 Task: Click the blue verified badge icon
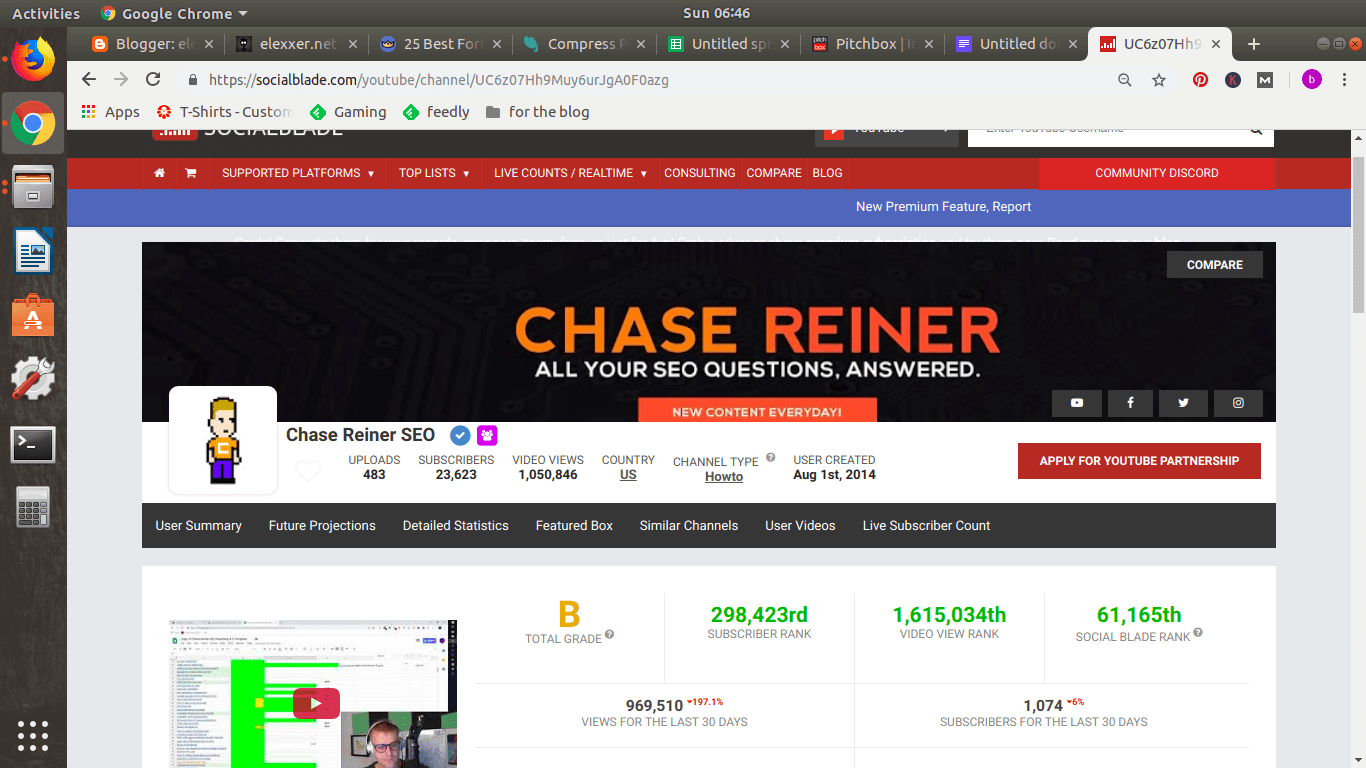click(460, 435)
